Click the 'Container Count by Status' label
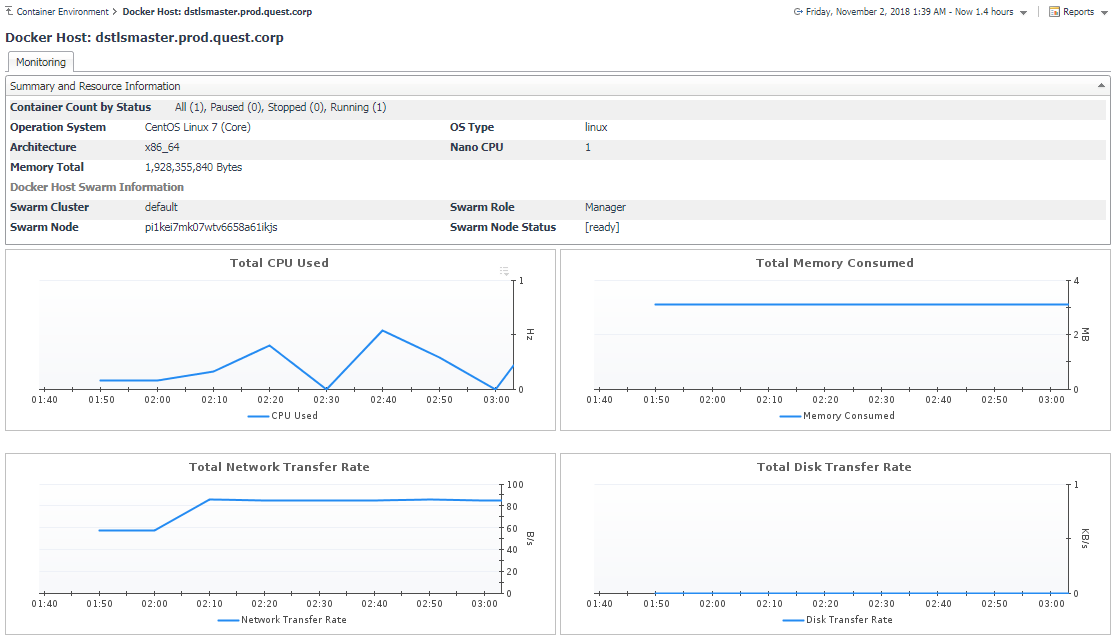 [x=80, y=107]
